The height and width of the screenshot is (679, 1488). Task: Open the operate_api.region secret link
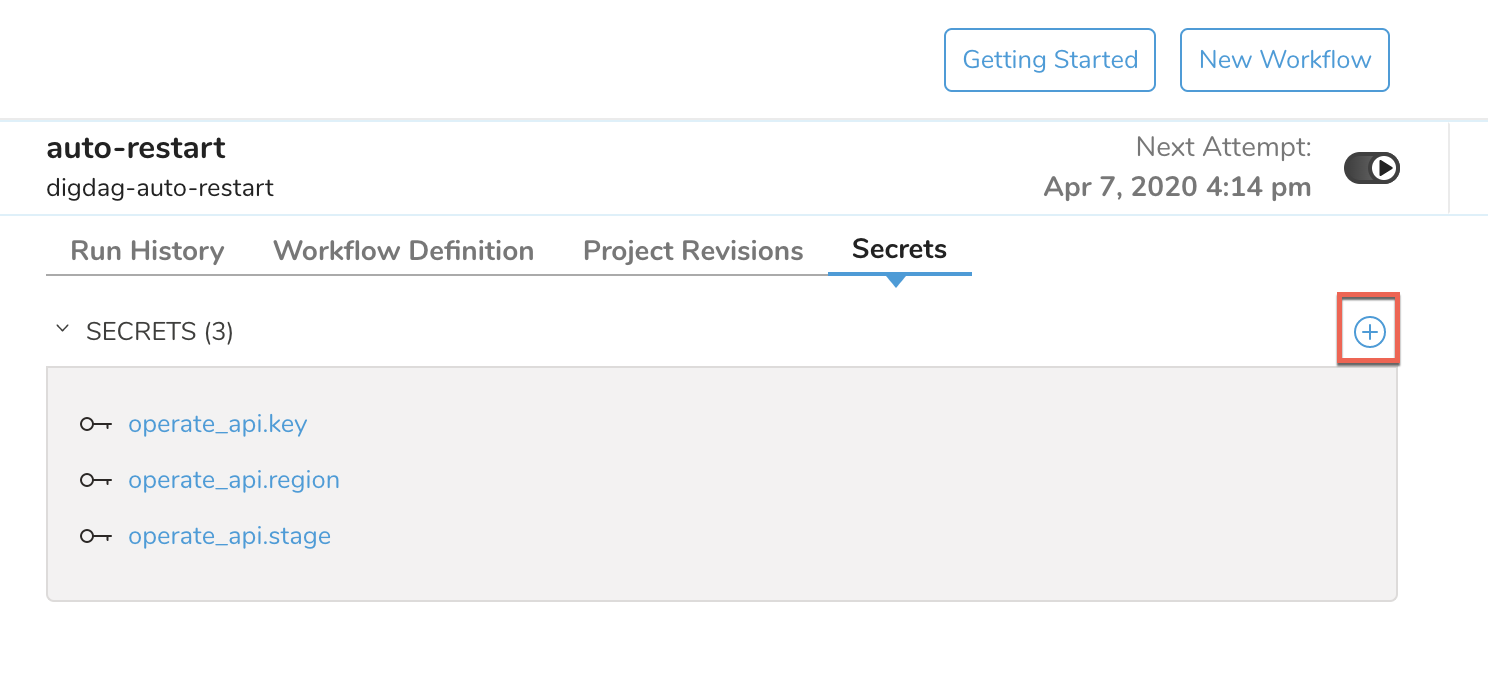point(234,480)
